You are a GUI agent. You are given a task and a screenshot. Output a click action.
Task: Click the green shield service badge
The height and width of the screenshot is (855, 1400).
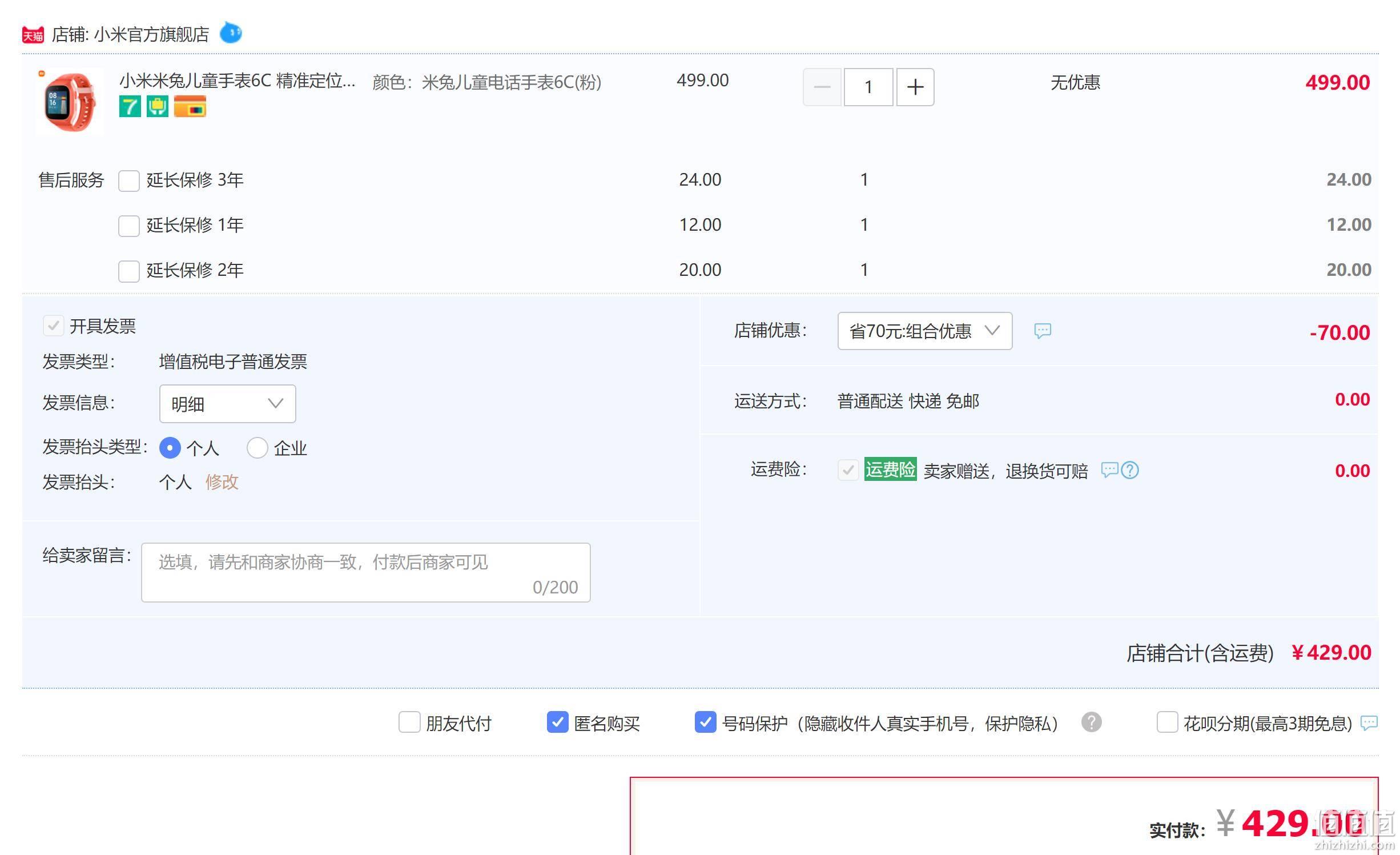click(158, 107)
